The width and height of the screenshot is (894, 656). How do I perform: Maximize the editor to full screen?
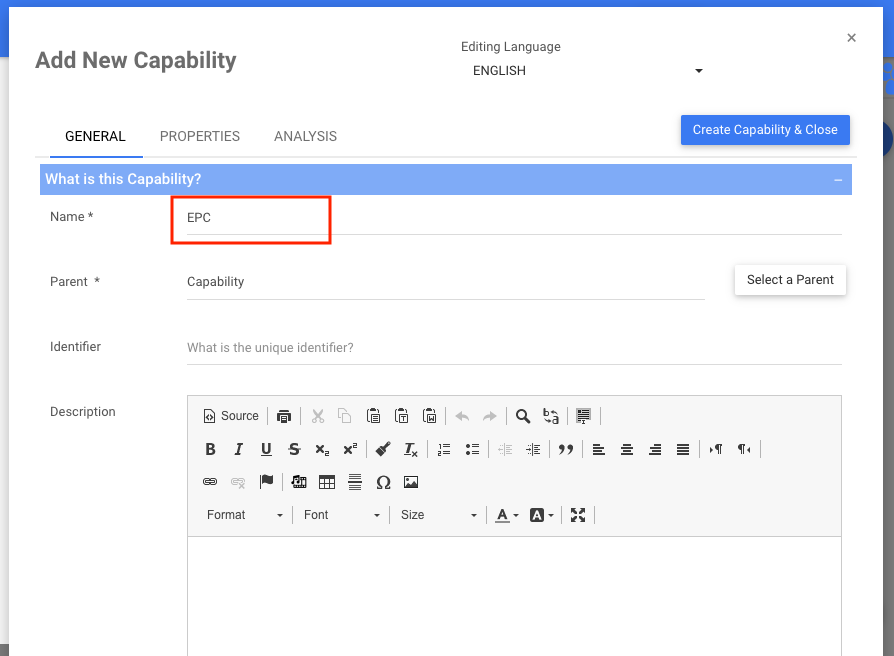pos(578,515)
